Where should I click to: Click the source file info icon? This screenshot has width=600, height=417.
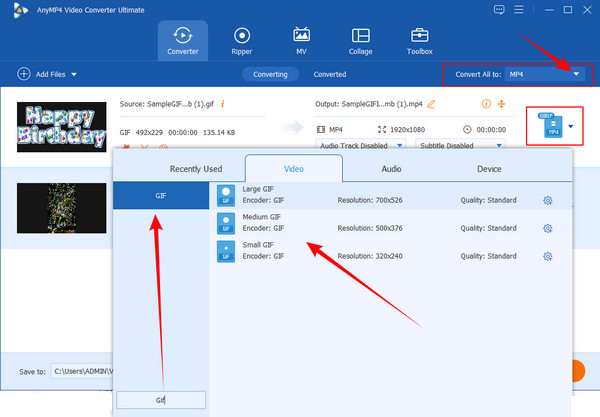222,104
